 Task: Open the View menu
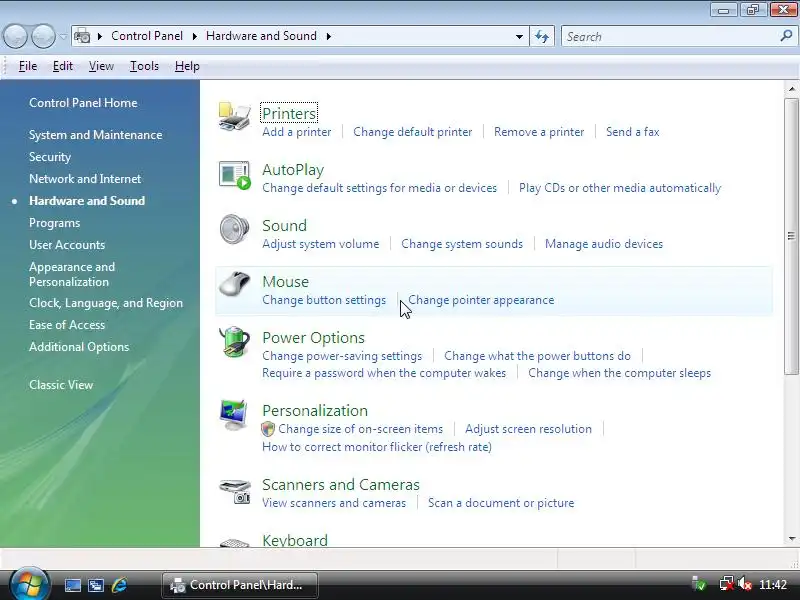click(x=101, y=66)
